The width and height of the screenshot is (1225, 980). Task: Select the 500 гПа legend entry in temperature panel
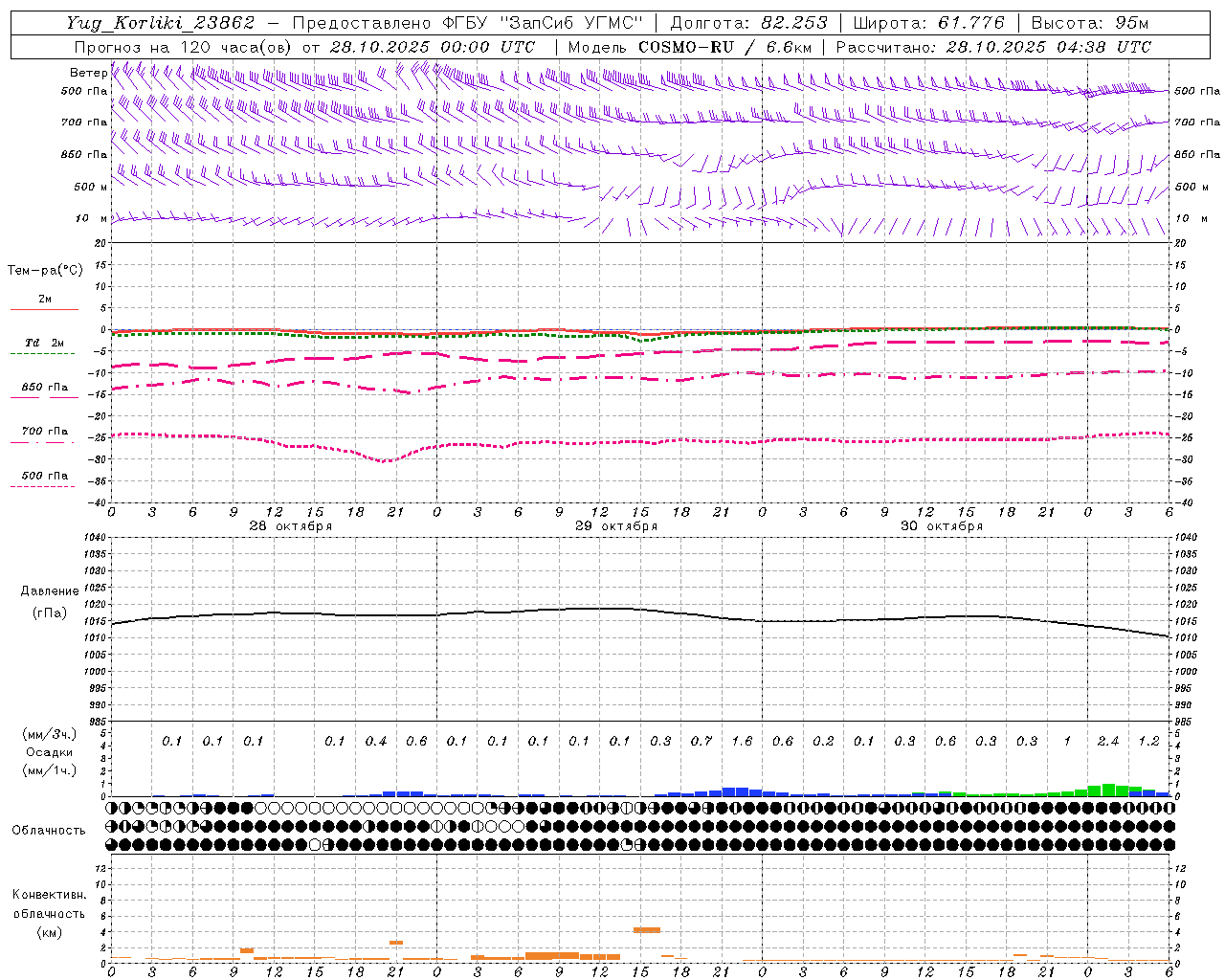[45, 475]
